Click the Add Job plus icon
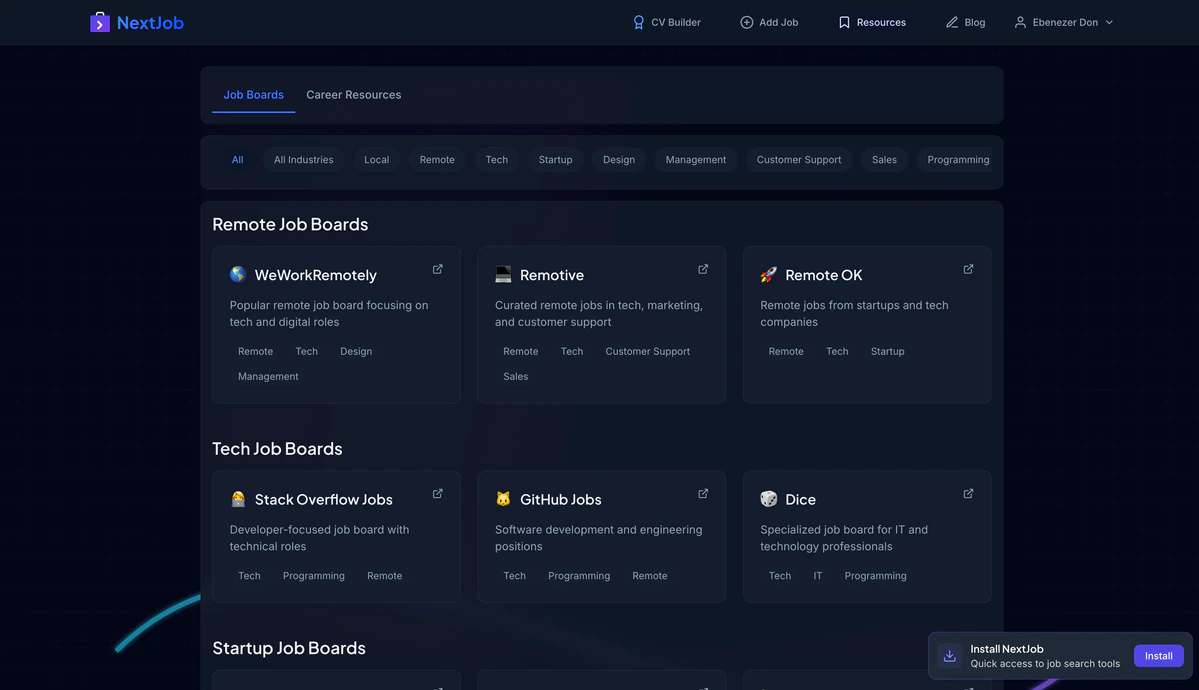 click(744, 21)
